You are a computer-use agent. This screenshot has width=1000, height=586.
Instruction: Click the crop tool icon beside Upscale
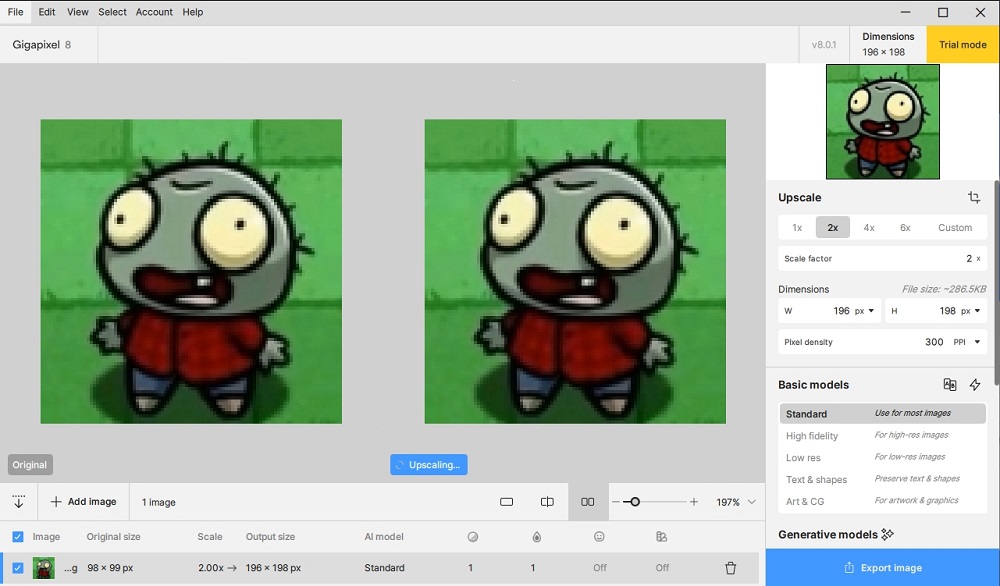pos(973,198)
